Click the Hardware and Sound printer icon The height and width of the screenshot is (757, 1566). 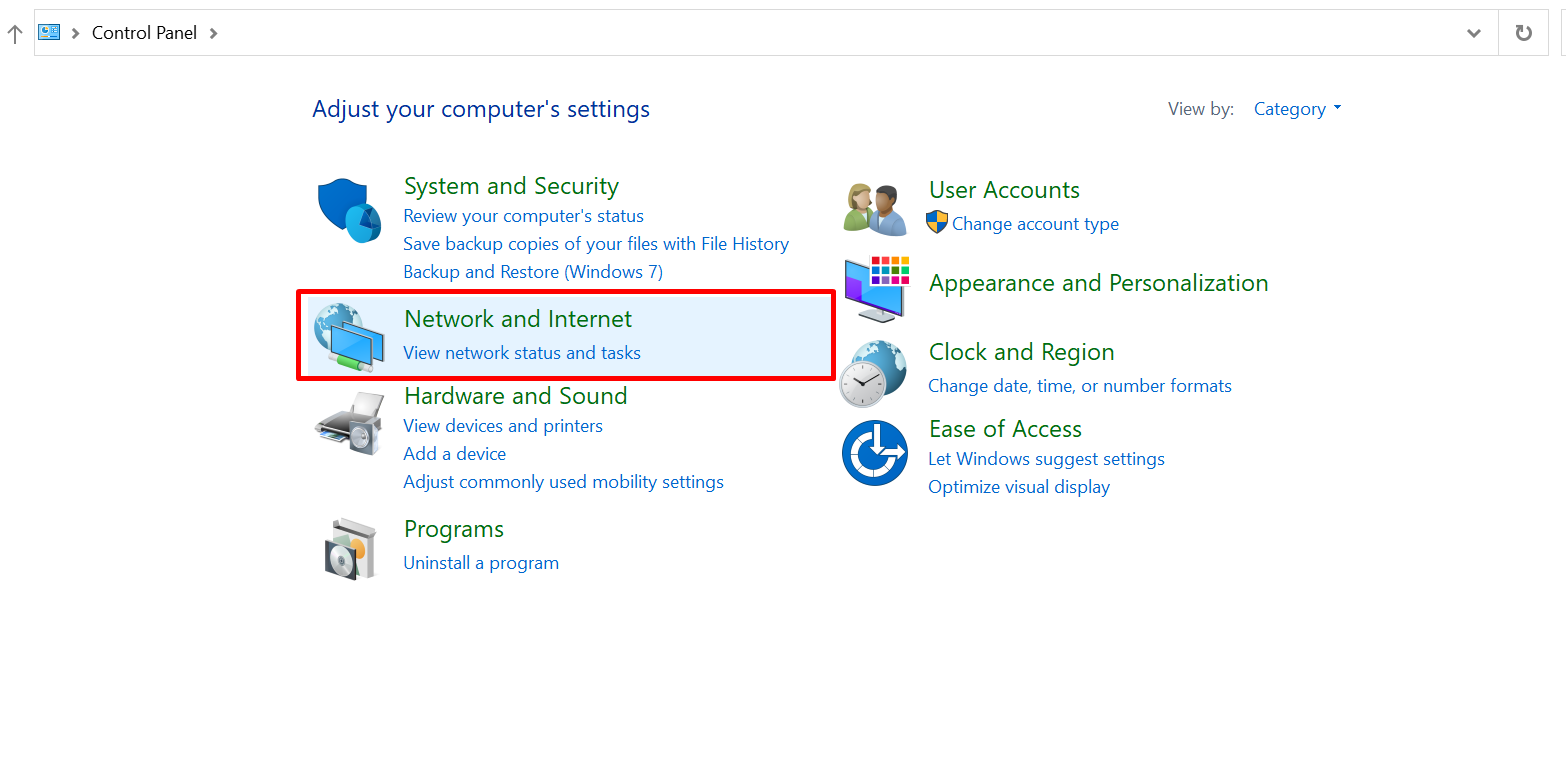pyautogui.click(x=349, y=424)
